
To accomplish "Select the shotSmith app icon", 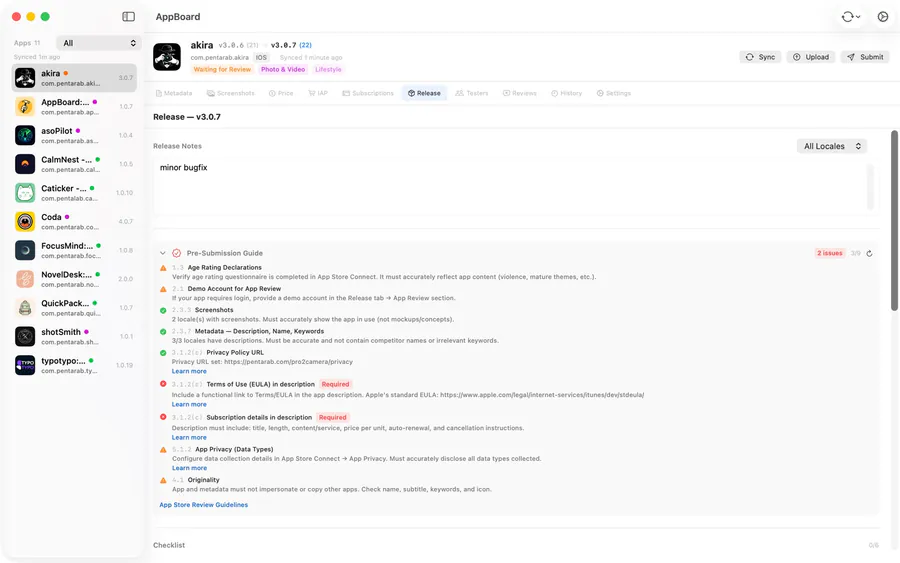I will [x=25, y=336].
